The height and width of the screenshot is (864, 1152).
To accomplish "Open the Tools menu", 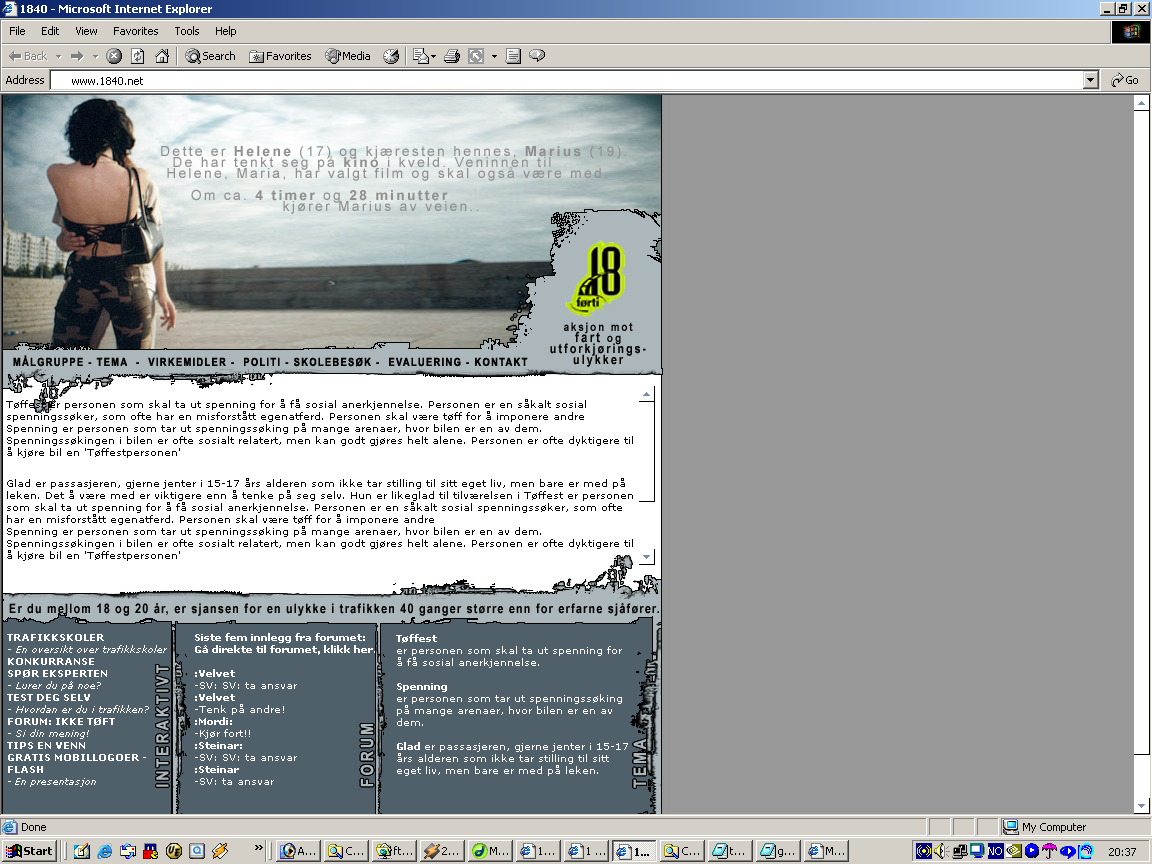I will tap(187, 31).
